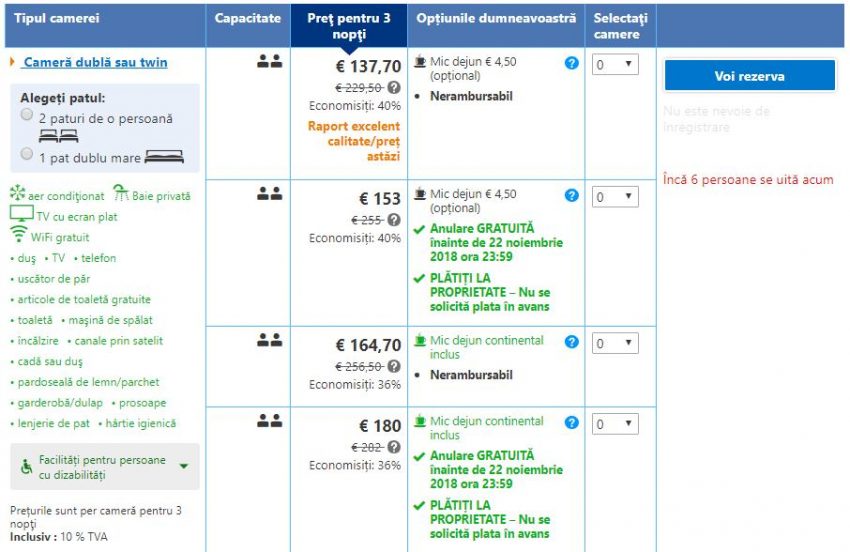The width and height of the screenshot is (850, 552).
Task: Click the "Capacitate" column header
Action: coord(248,18)
